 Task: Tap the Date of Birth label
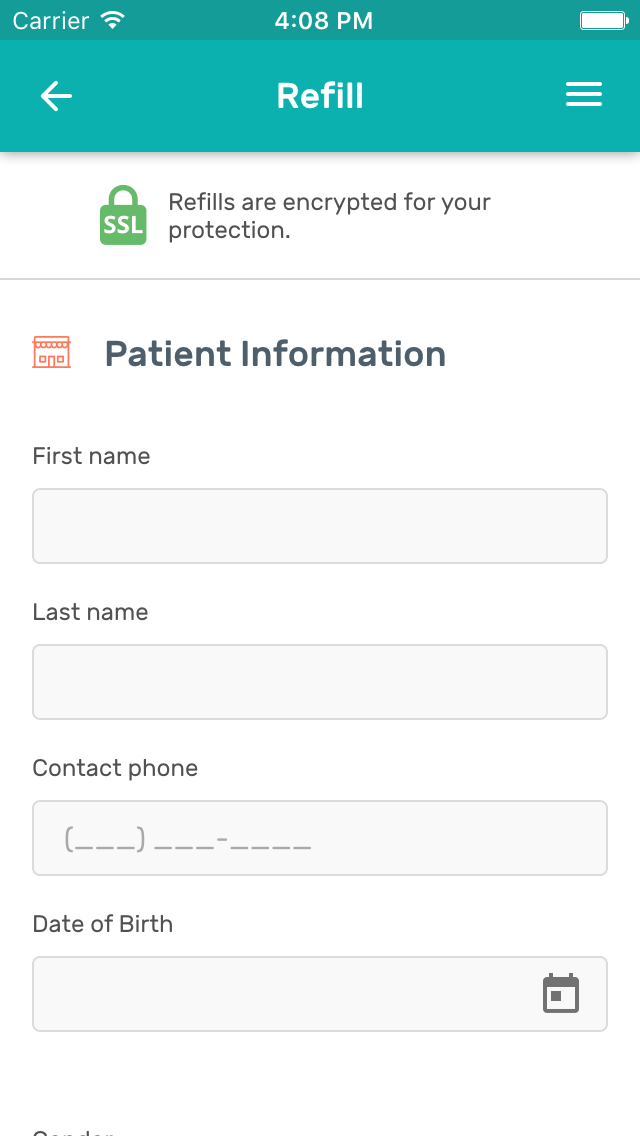coord(103,924)
